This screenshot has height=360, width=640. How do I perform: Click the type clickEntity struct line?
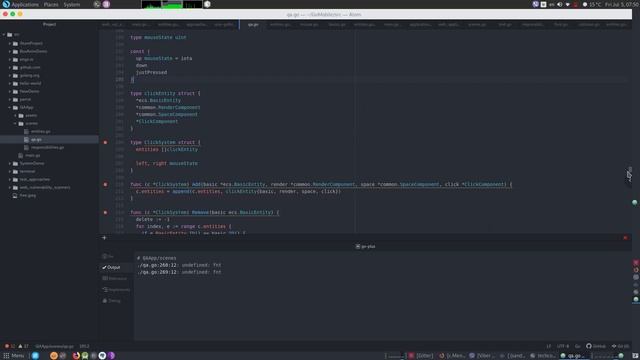click(165, 93)
